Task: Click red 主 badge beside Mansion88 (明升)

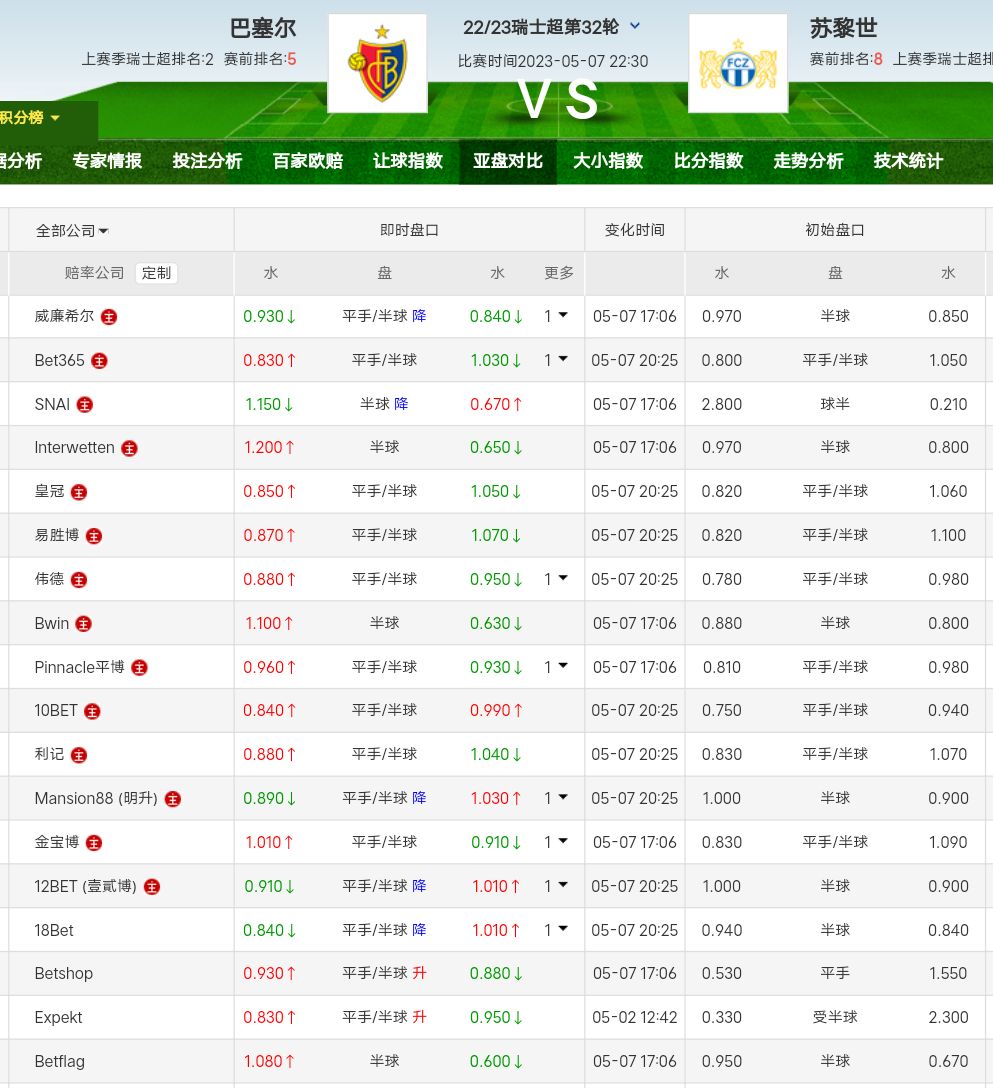Action: coord(172,799)
